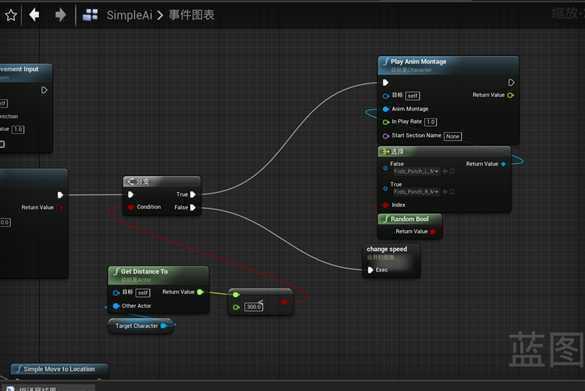Click the Branch node False output pin
Viewport: 585px width, 391px height.
pyautogui.click(x=193, y=207)
